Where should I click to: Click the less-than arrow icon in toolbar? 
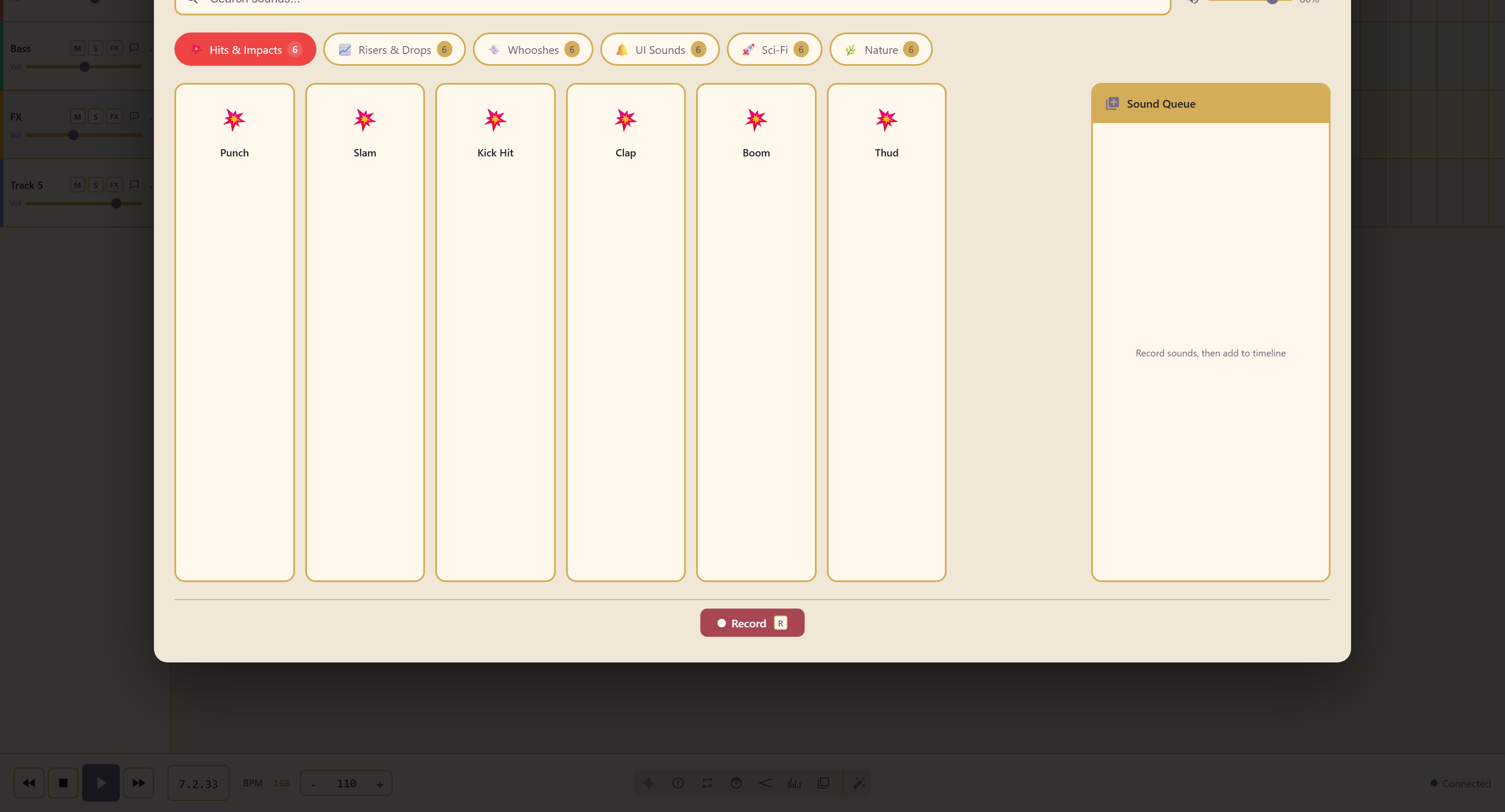[765, 783]
